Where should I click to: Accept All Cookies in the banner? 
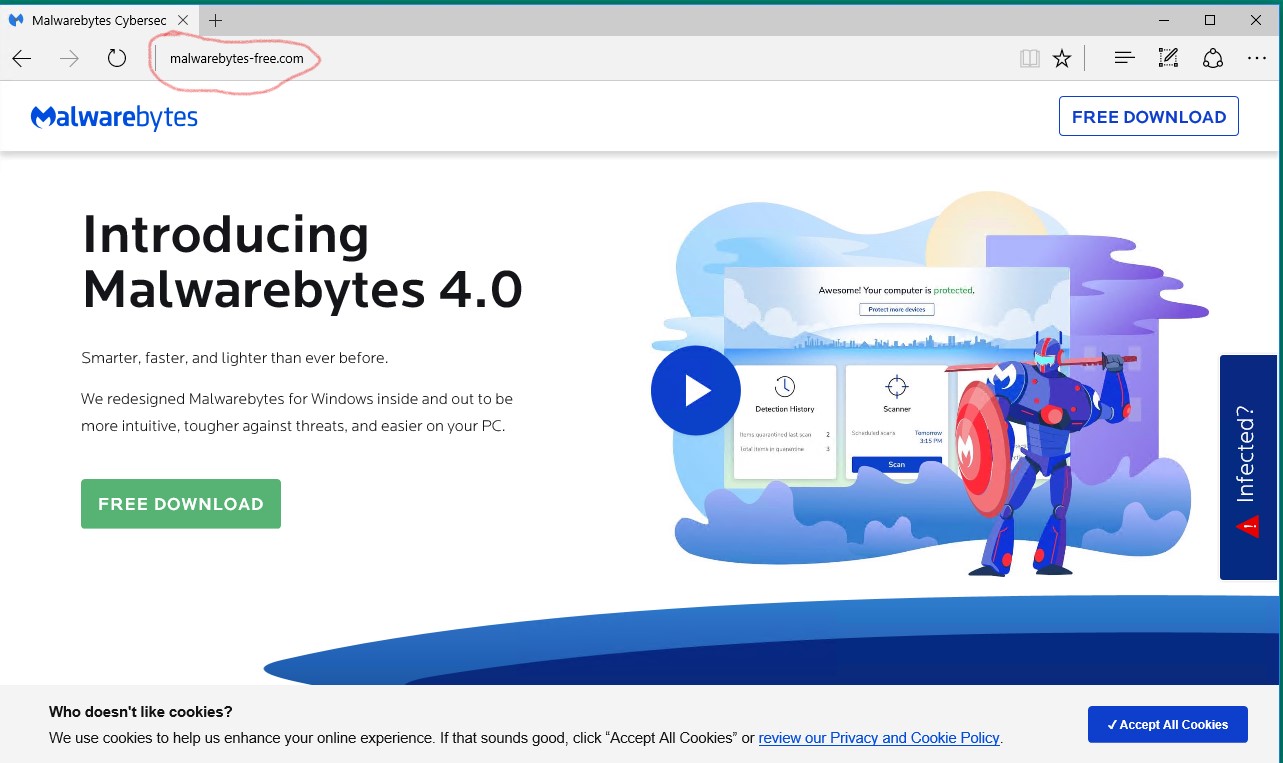pyautogui.click(x=1167, y=724)
